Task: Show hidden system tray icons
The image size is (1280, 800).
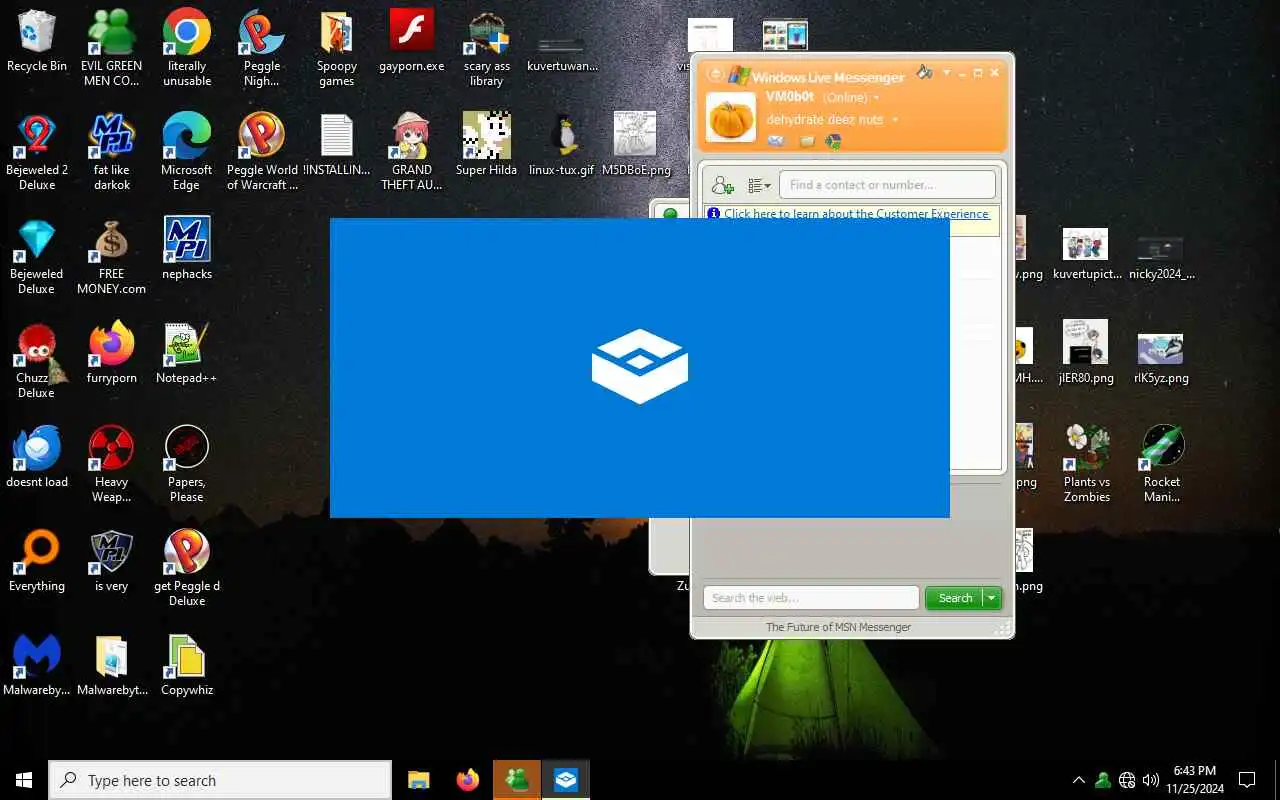Action: [1078, 780]
